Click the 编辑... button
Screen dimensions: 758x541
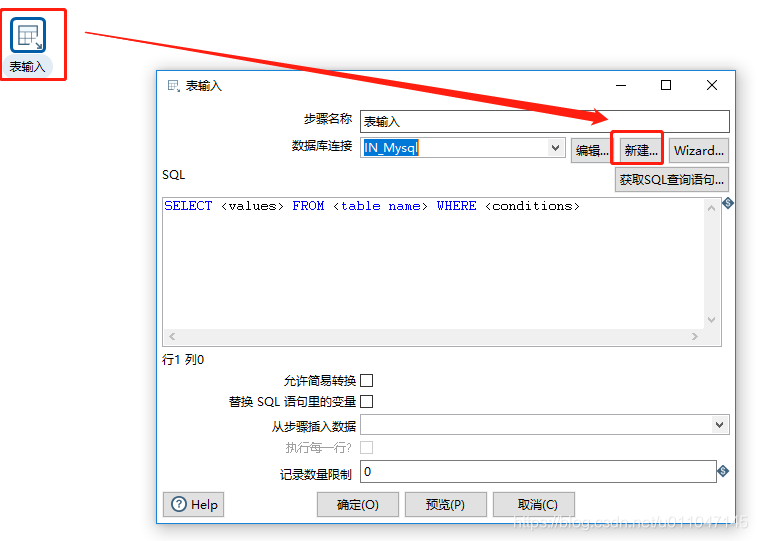[x=591, y=151]
